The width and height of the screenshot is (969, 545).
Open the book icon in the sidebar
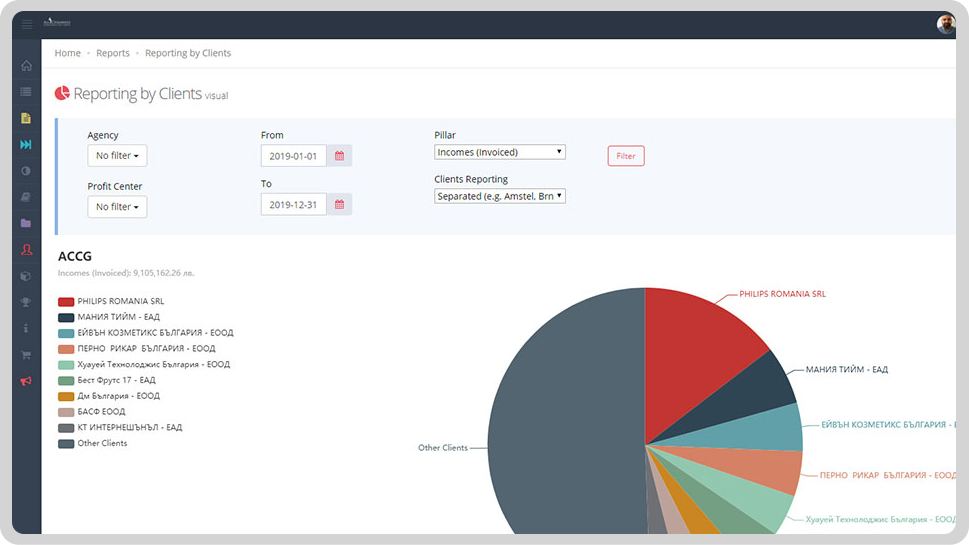(x=26, y=197)
